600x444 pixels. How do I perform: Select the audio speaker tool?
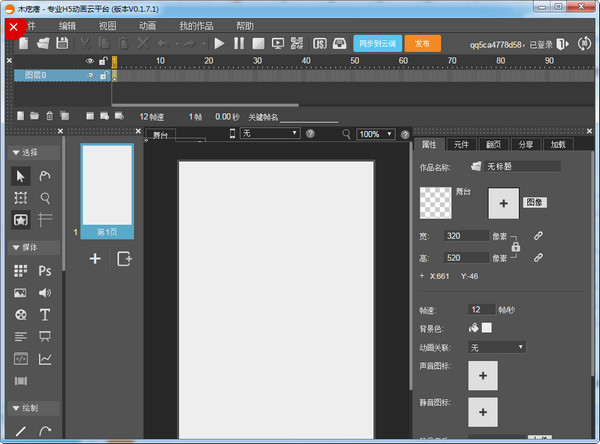coord(45,293)
